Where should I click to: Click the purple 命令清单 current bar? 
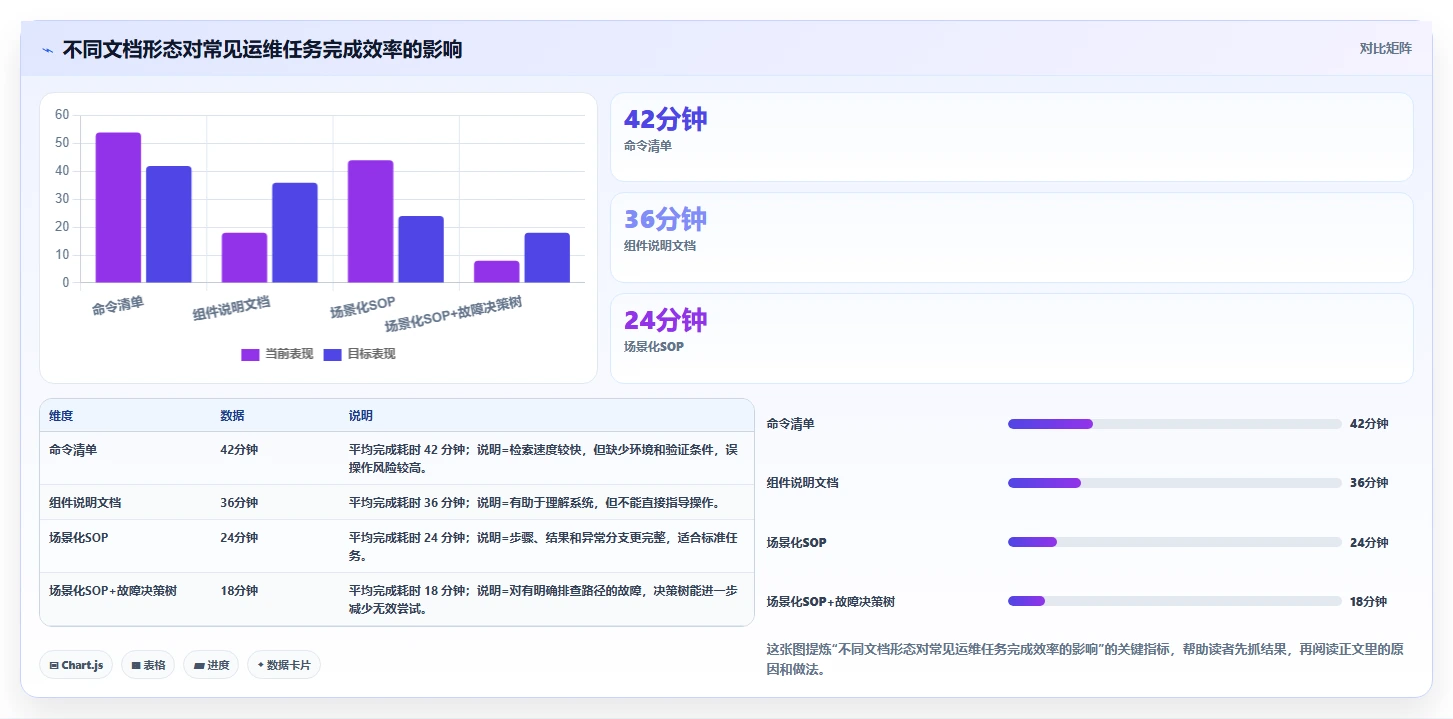point(118,208)
